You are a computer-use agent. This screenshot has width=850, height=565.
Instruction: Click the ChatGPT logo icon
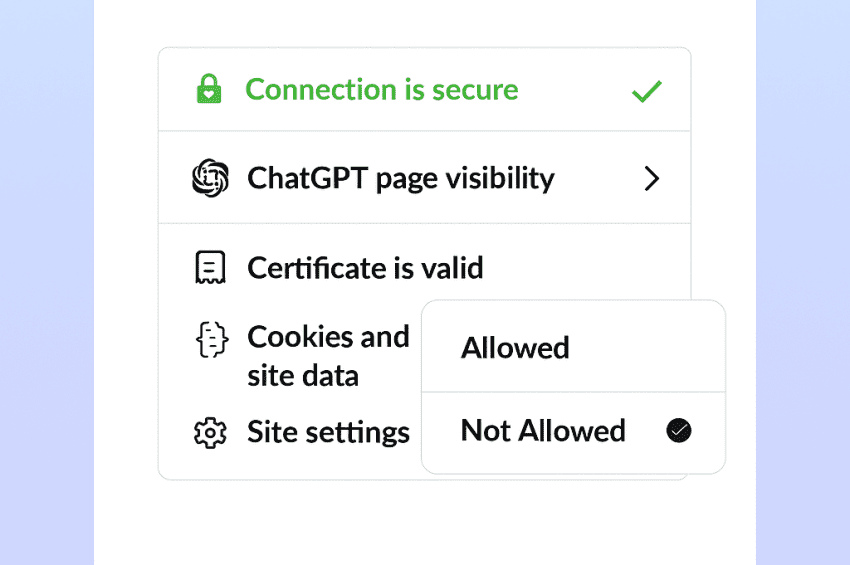pyautogui.click(x=210, y=179)
